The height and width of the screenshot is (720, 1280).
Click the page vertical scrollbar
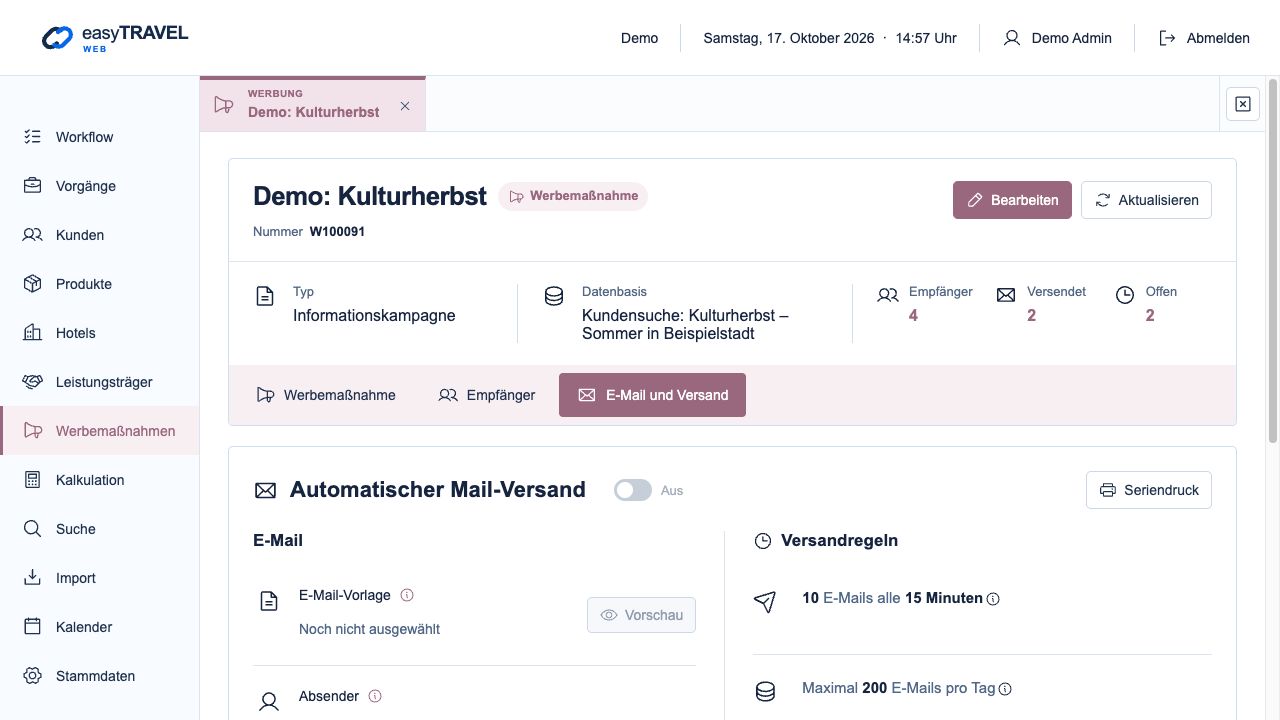1273,260
